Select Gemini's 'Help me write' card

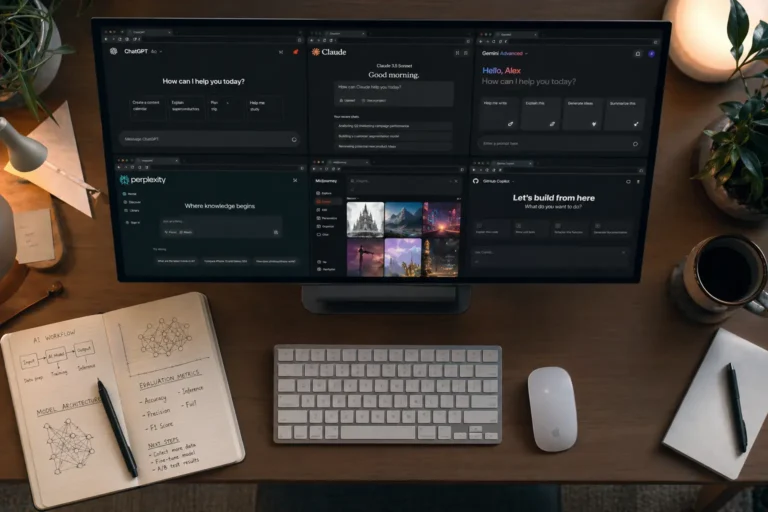click(x=499, y=114)
